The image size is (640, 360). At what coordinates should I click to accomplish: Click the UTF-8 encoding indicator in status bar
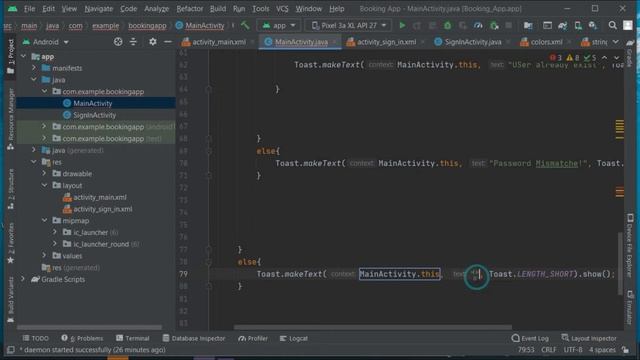pos(573,350)
